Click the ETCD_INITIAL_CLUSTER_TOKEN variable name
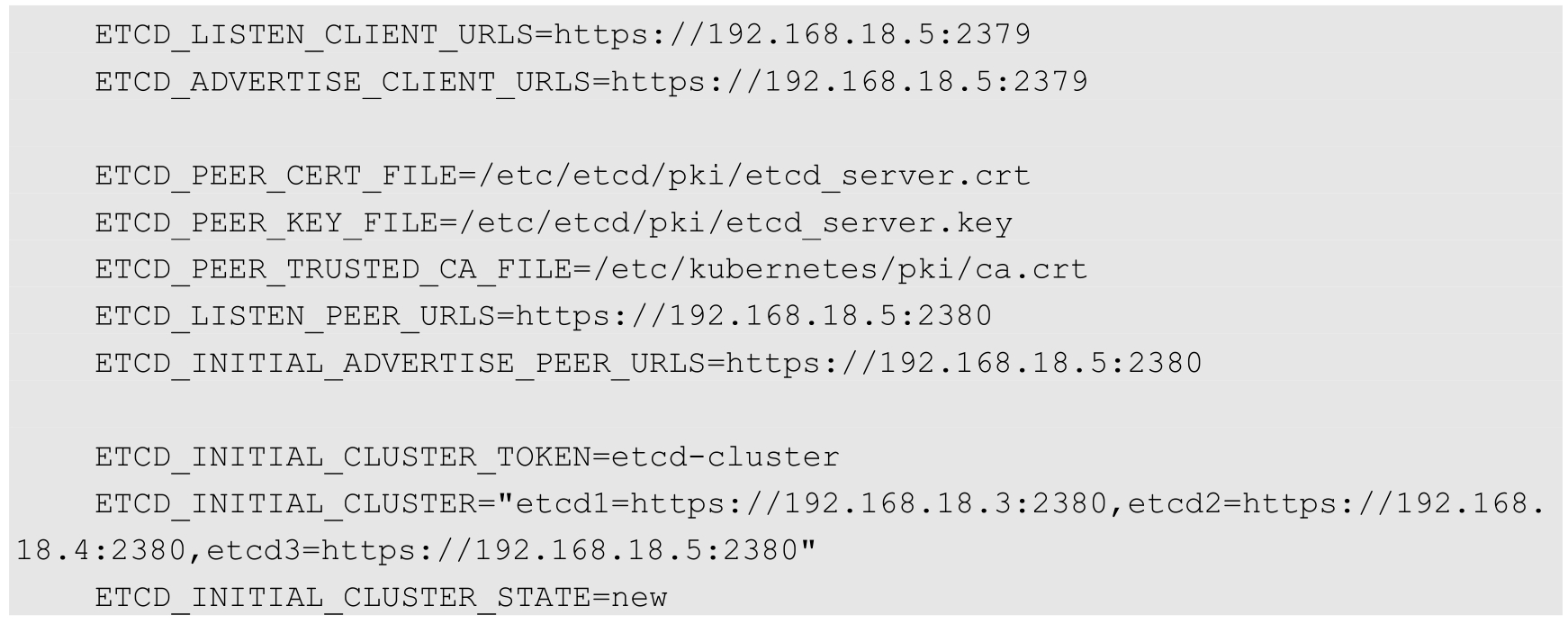1568x624 pixels. (x=343, y=457)
